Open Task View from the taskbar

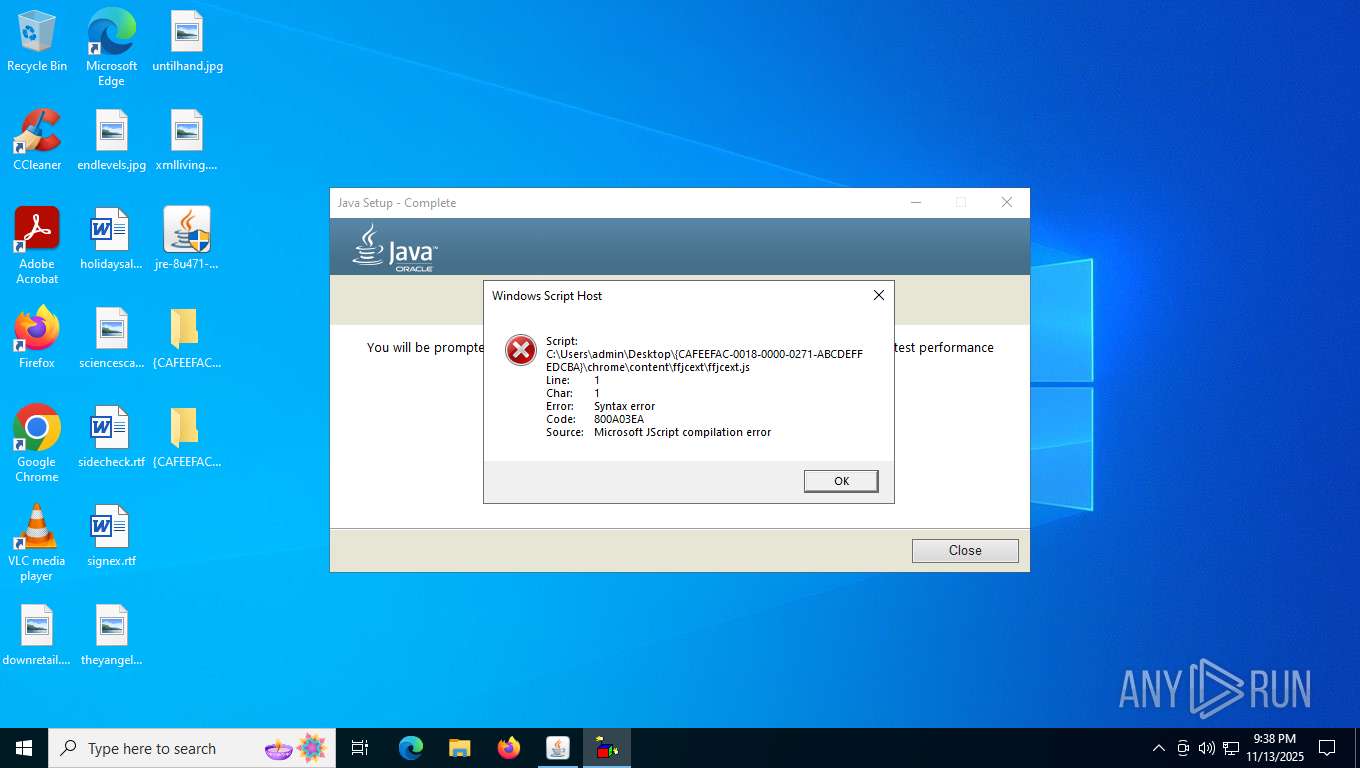pyautogui.click(x=360, y=748)
